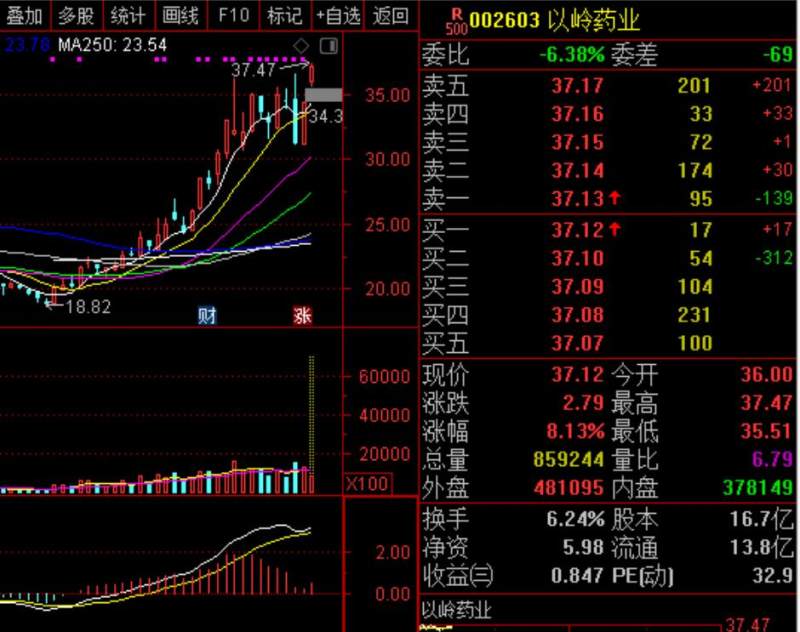Click the 内盘 value 378149
This screenshot has height=632, width=800.
click(758, 489)
